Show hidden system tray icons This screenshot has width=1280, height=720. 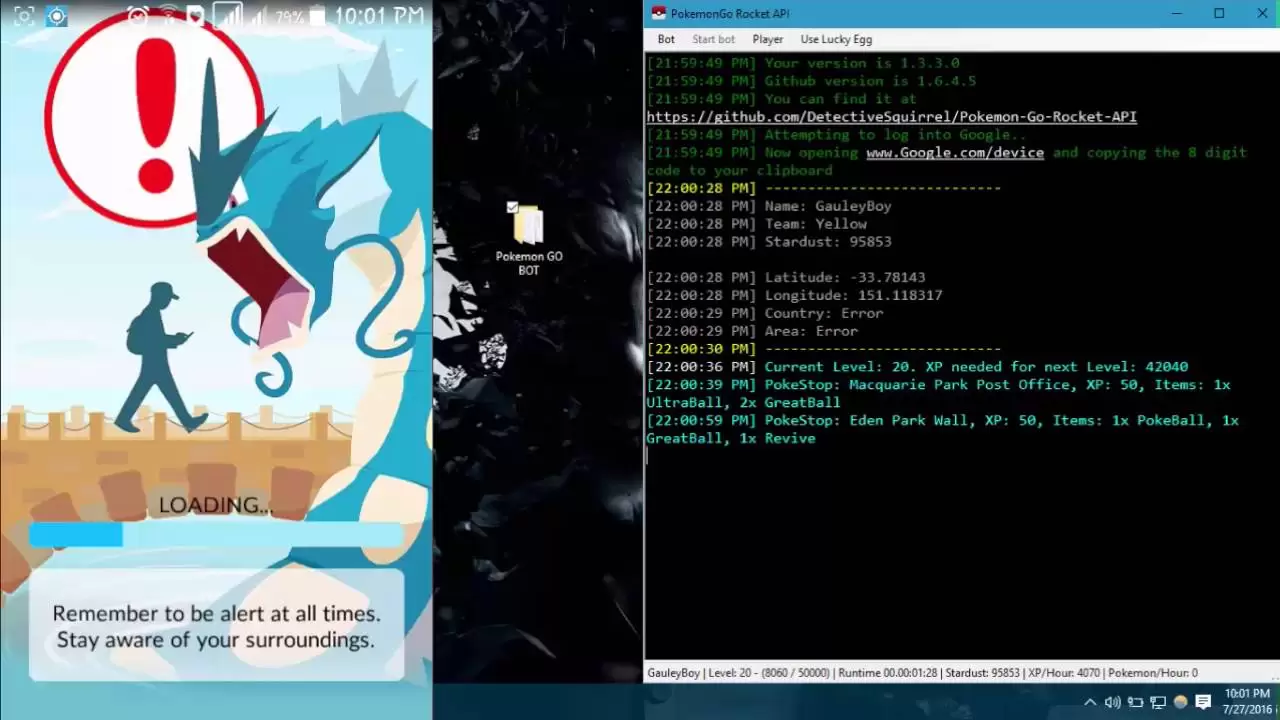coord(1090,702)
